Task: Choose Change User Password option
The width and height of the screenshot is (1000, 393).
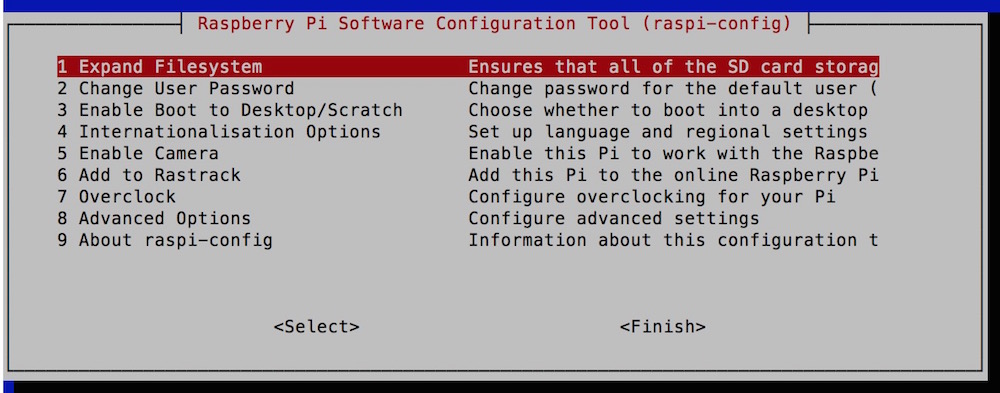Action: point(175,89)
